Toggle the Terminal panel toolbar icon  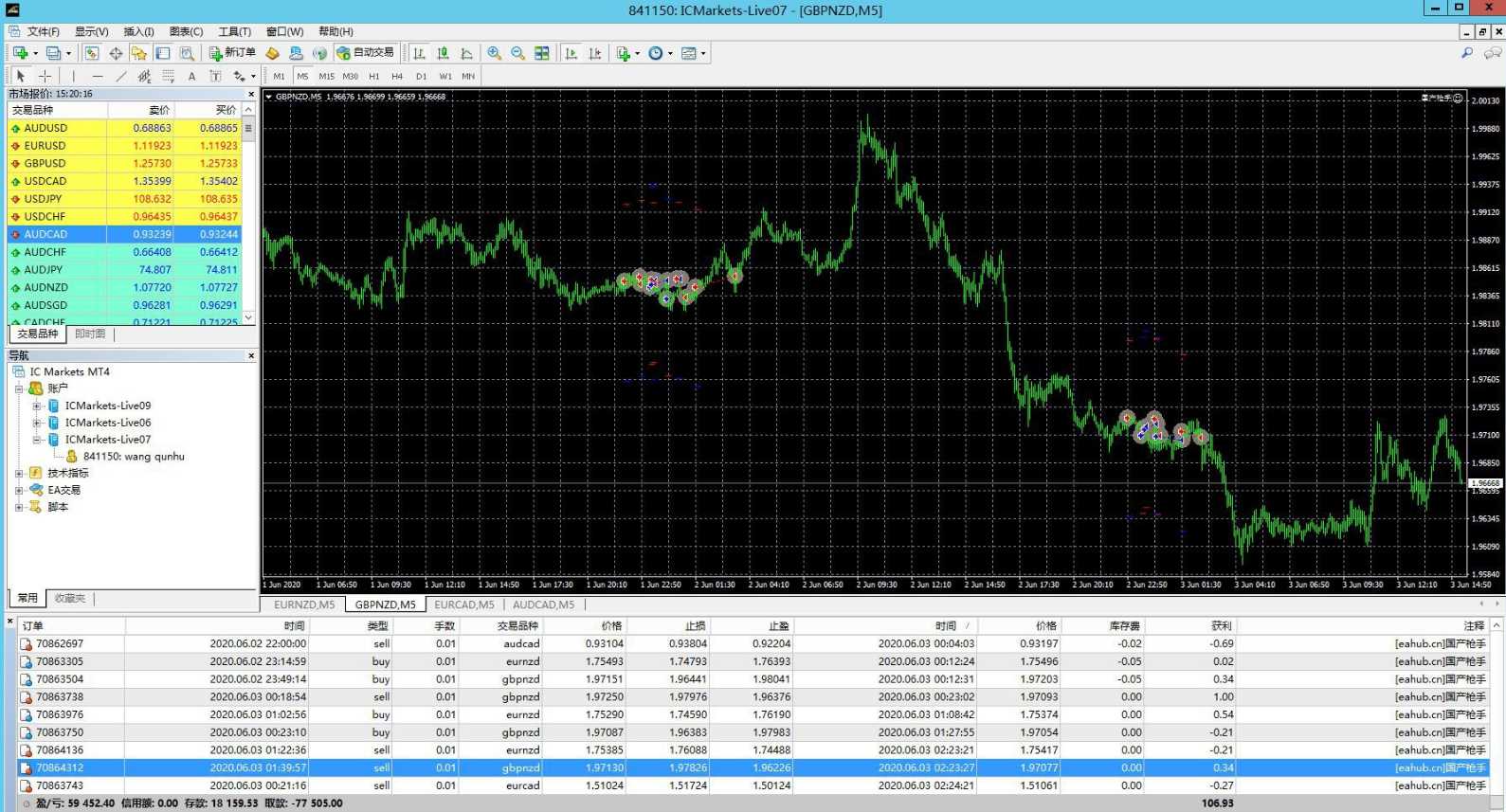click(163, 53)
